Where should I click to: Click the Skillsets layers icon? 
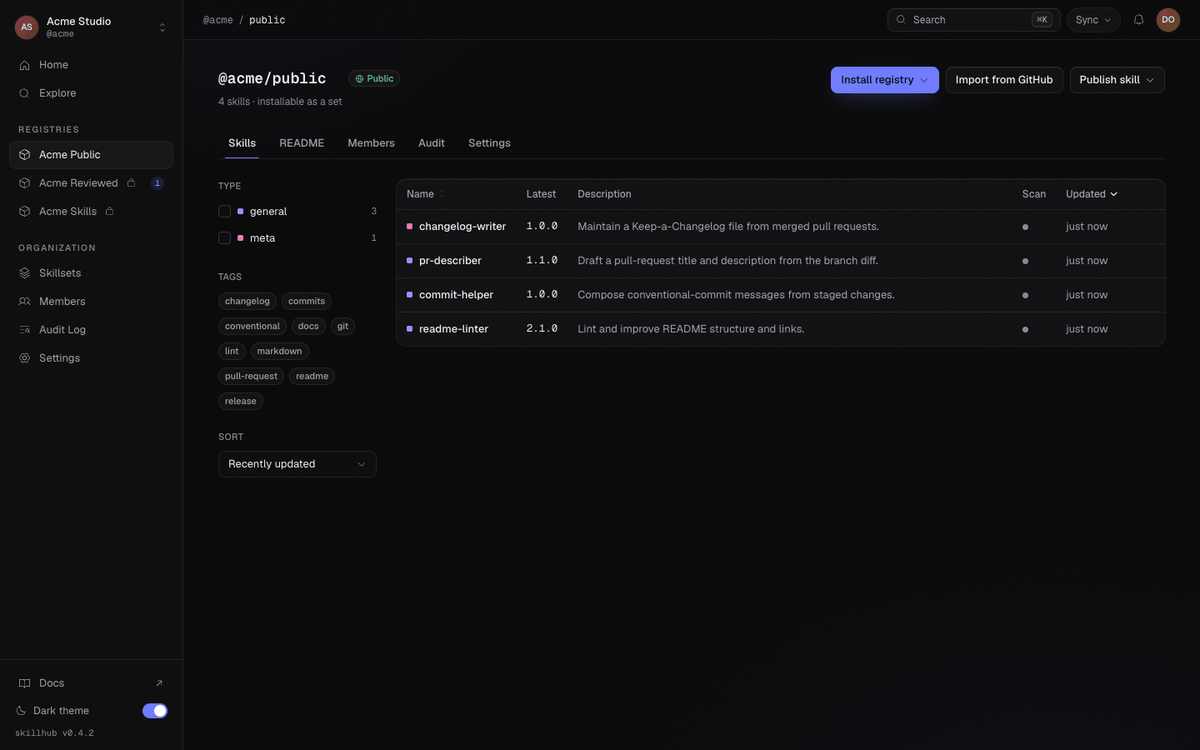coord(25,273)
